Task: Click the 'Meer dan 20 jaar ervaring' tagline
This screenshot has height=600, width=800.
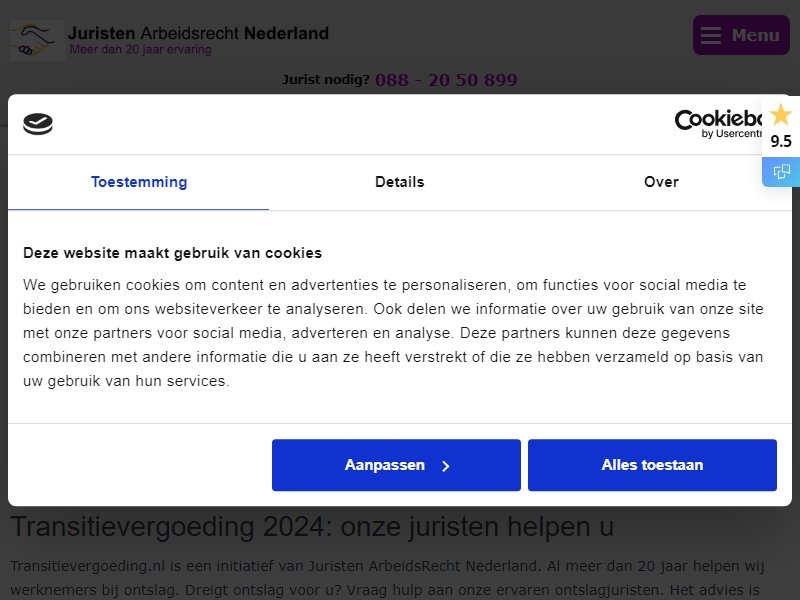Action: [140, 49]
